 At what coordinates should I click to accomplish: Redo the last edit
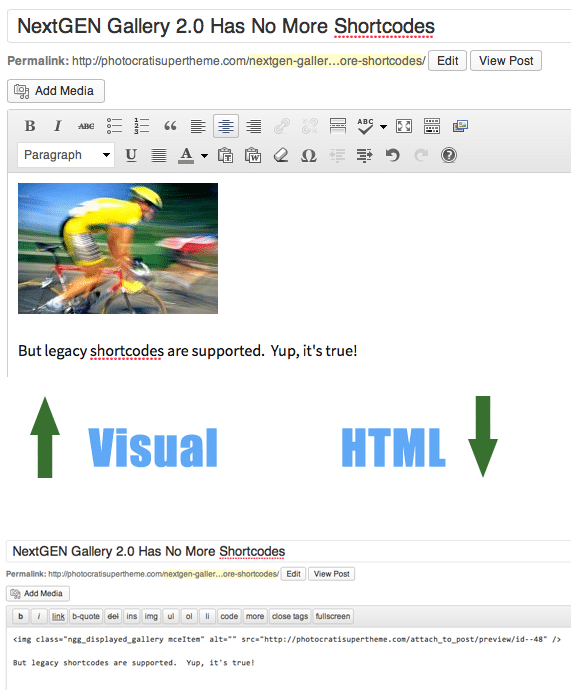coord(421,155)
